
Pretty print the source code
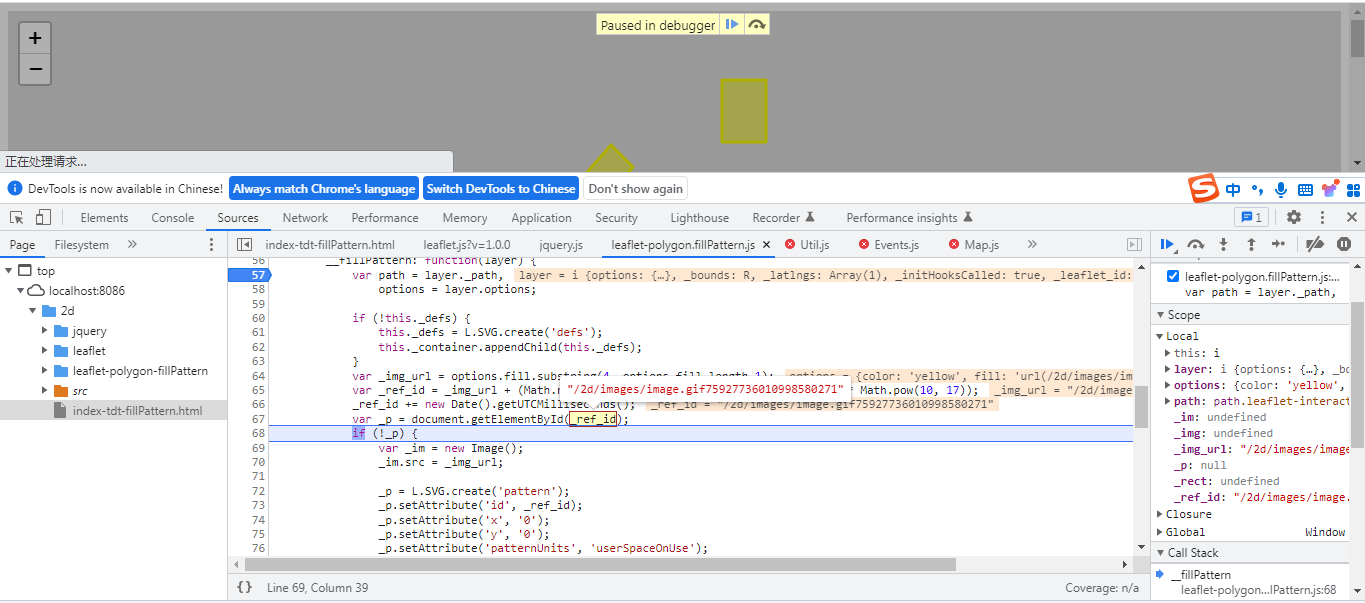tap(245, 587)
